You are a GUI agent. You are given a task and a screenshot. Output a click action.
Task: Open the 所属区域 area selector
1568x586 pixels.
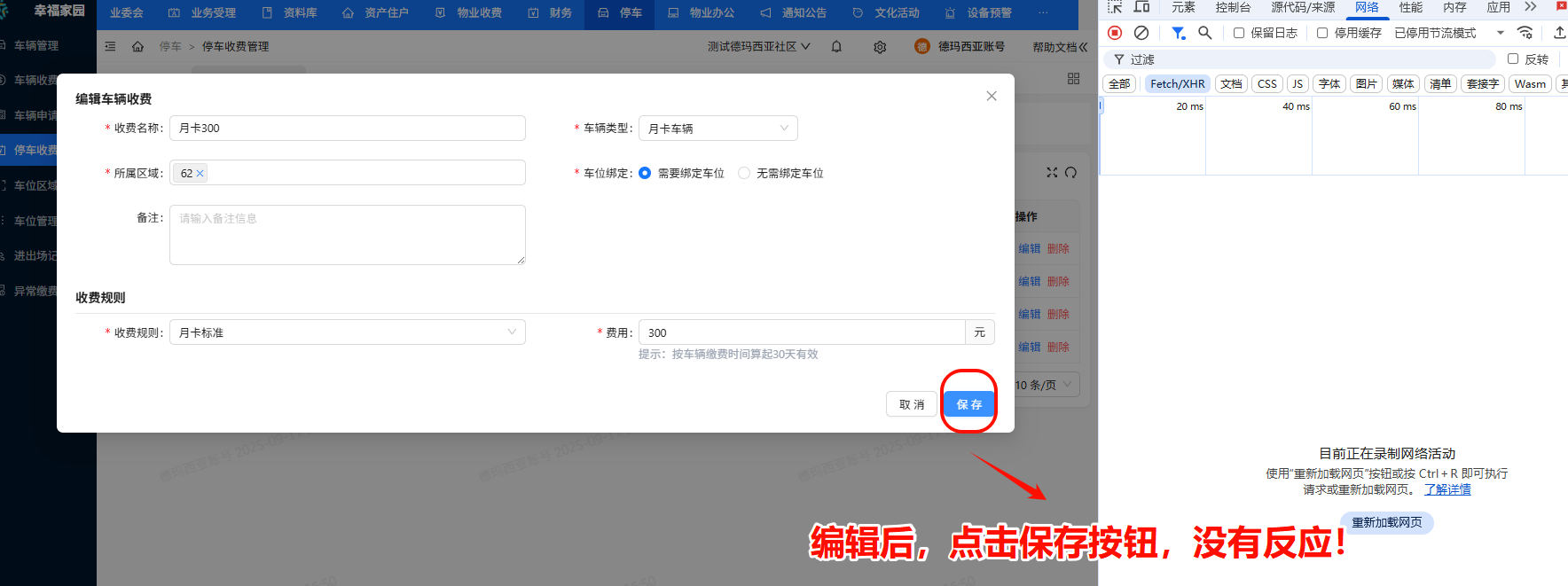(348, 173)
